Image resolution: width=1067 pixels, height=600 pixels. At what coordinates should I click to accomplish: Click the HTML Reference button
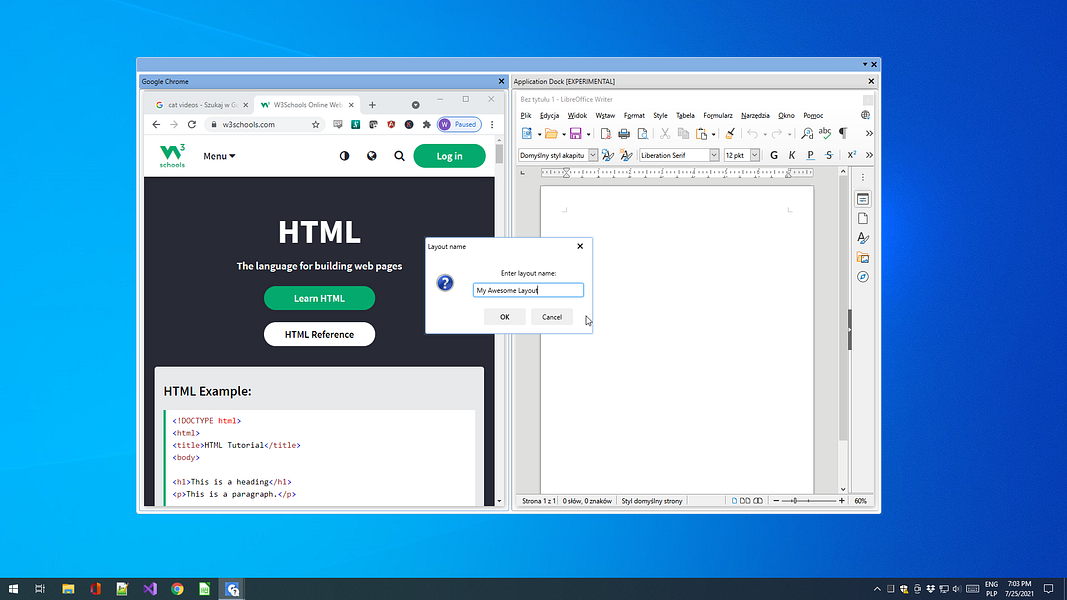pos(319,334)
